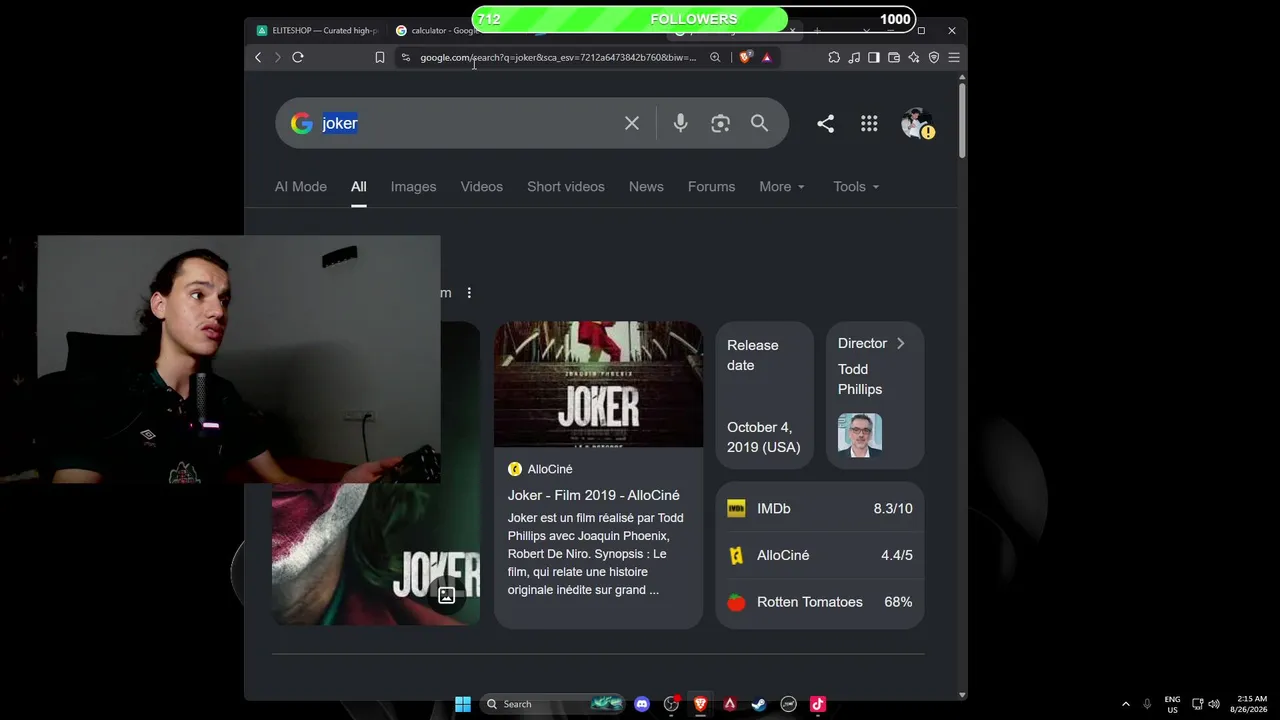1280x720 pixels.
Task: Toggle the browser sidebar panel icon
Action: tap(874, 57)
